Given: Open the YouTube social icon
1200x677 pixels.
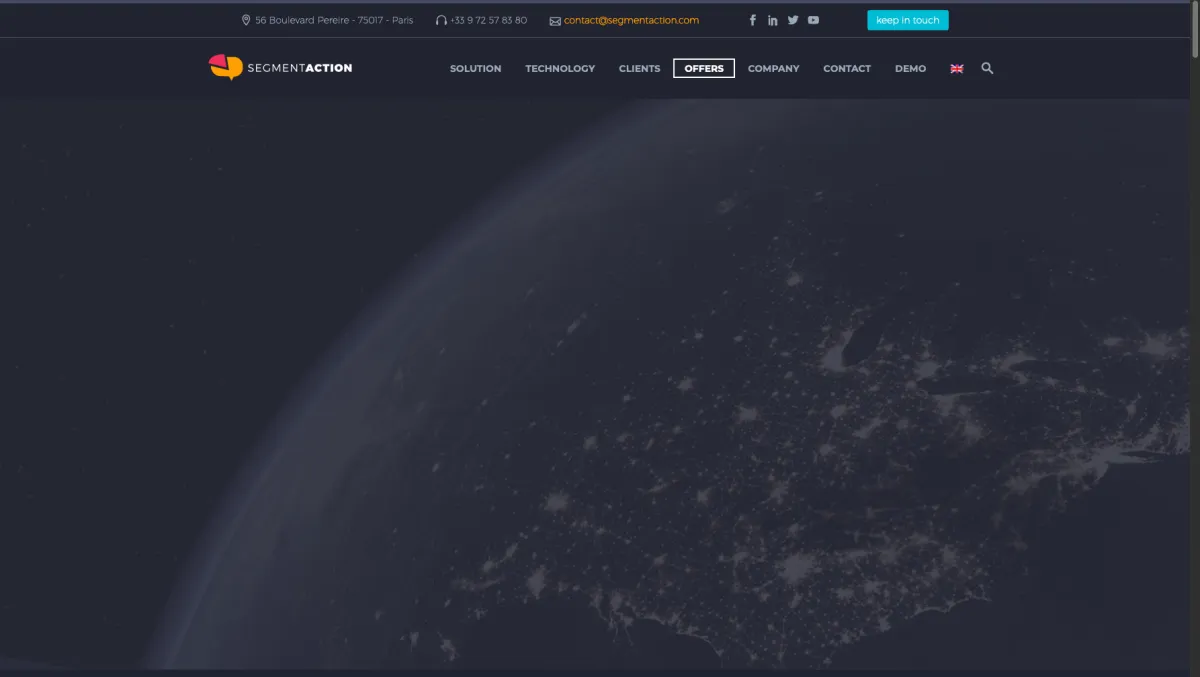Looking at the screenshot, I should point(813,20).
